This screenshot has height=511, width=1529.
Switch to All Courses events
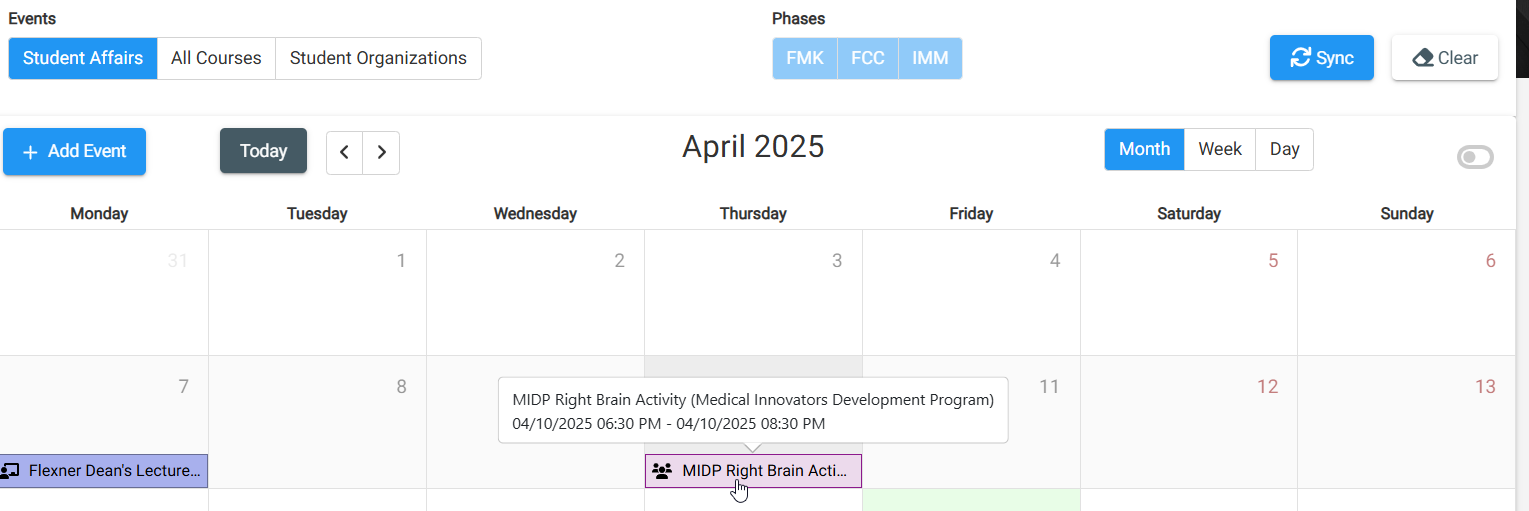(x=216, y=58)
